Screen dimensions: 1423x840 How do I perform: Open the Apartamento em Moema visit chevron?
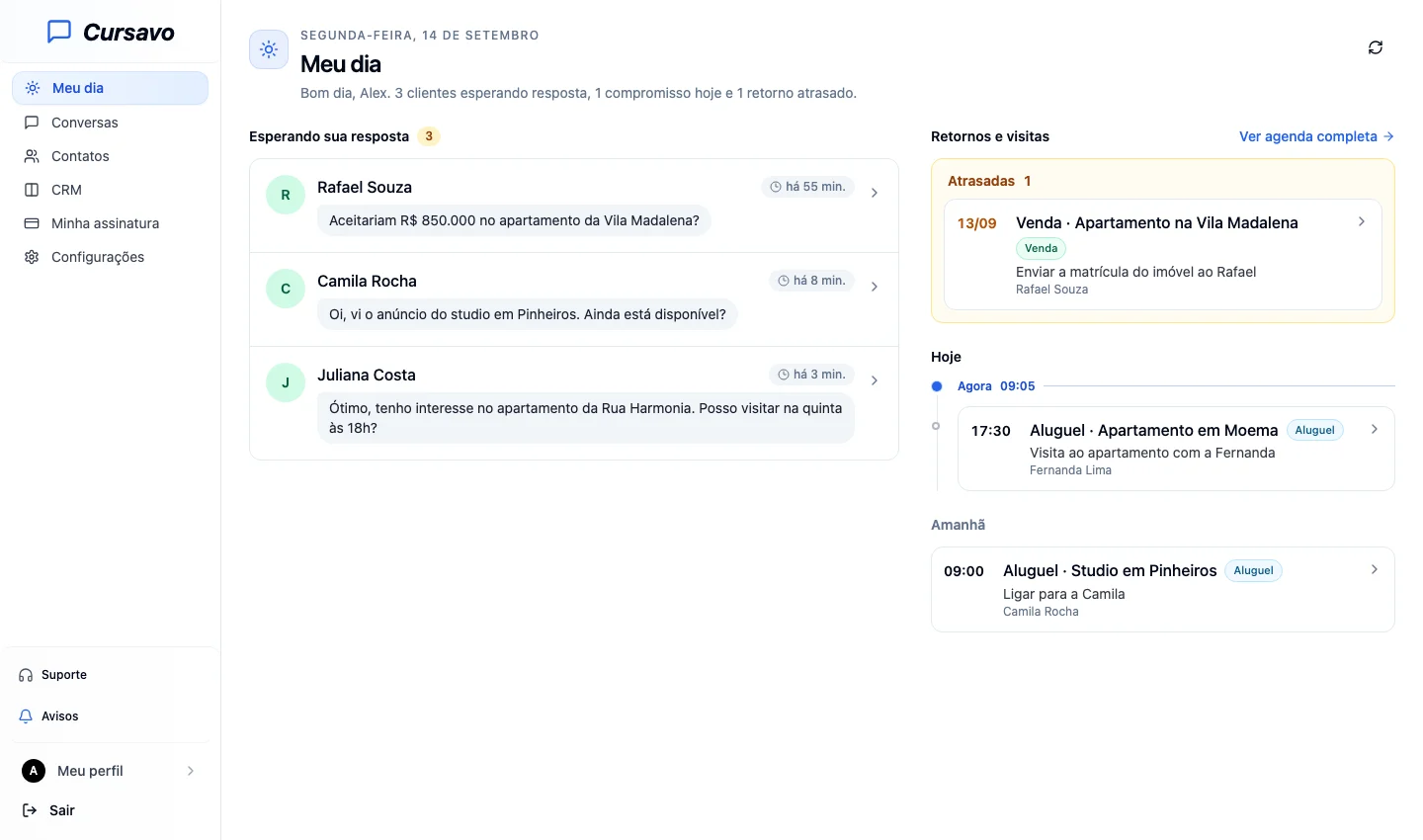[1375, 429]
